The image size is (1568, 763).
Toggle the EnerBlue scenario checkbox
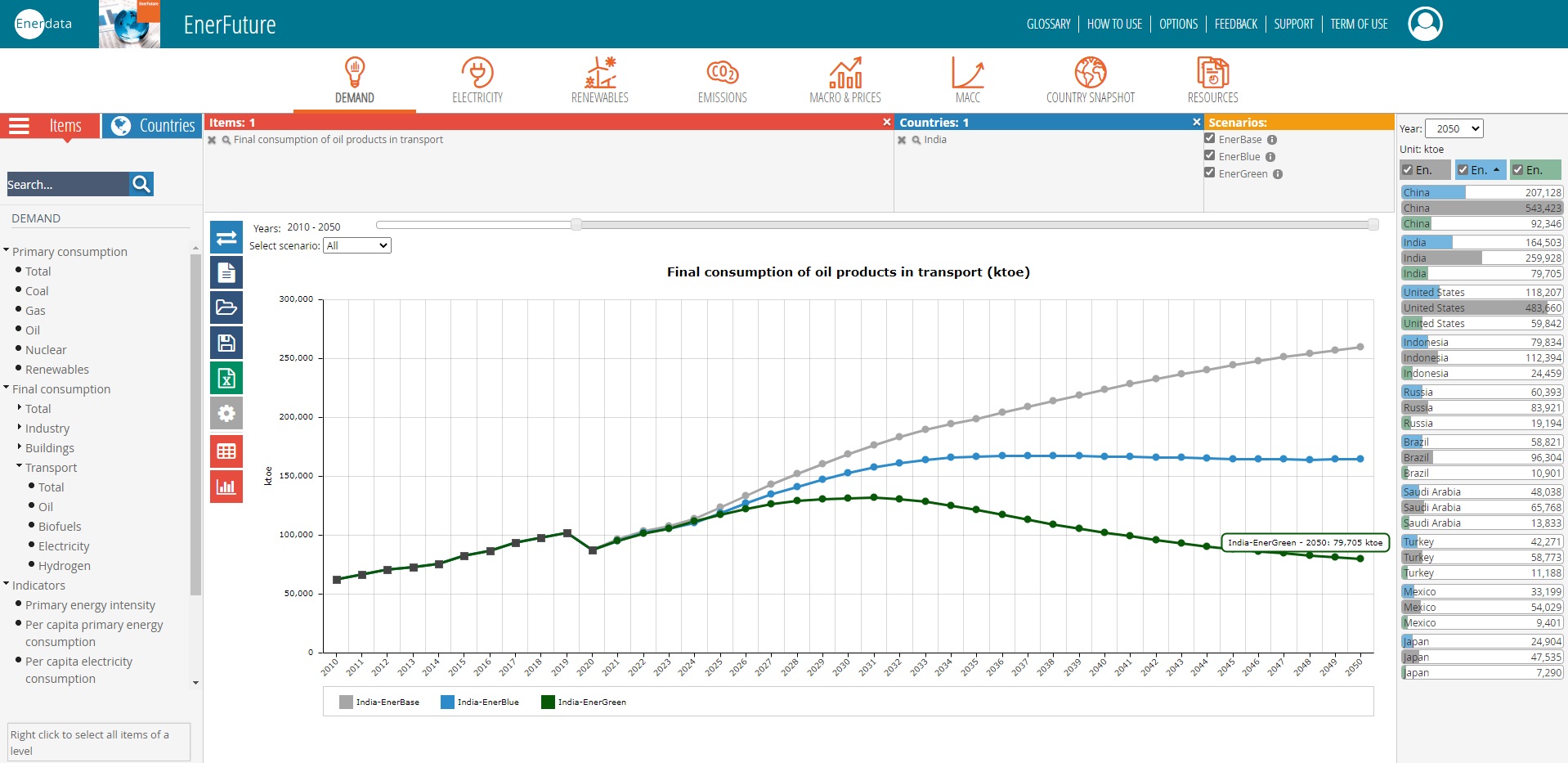click(x=1210, y=155)
